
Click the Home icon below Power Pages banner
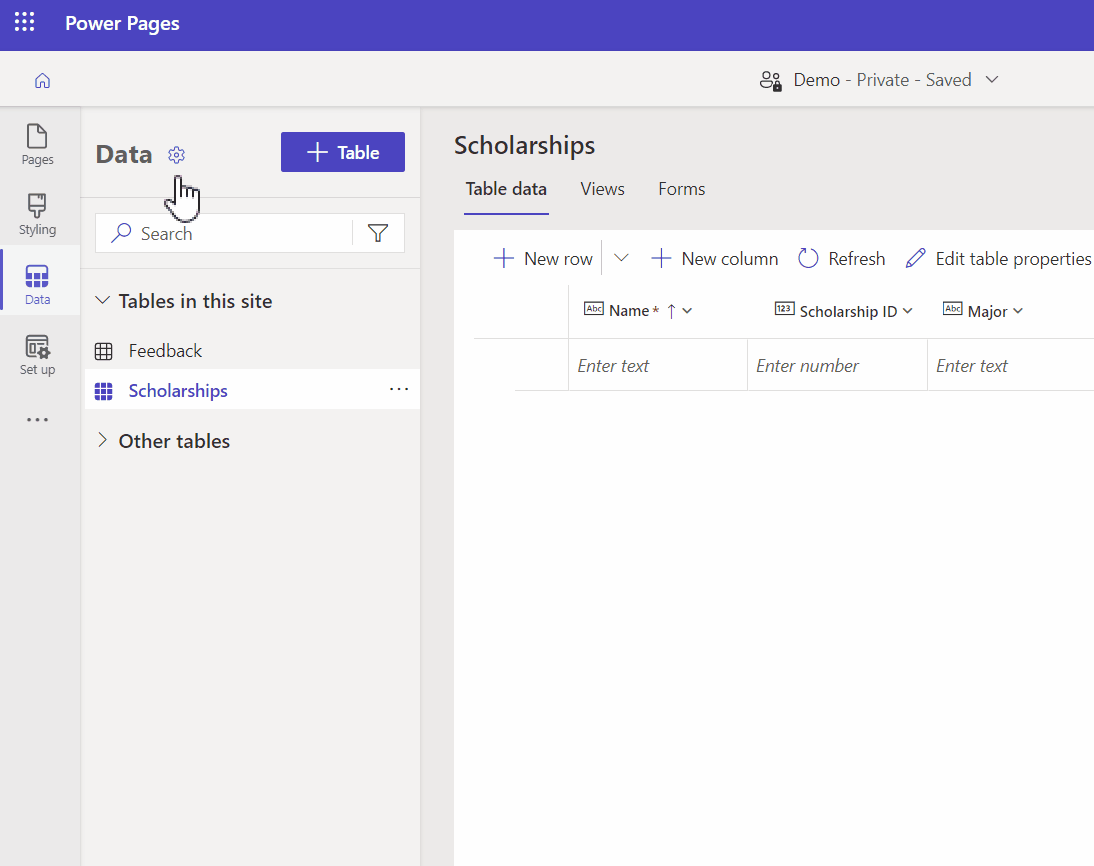point(42,79)
